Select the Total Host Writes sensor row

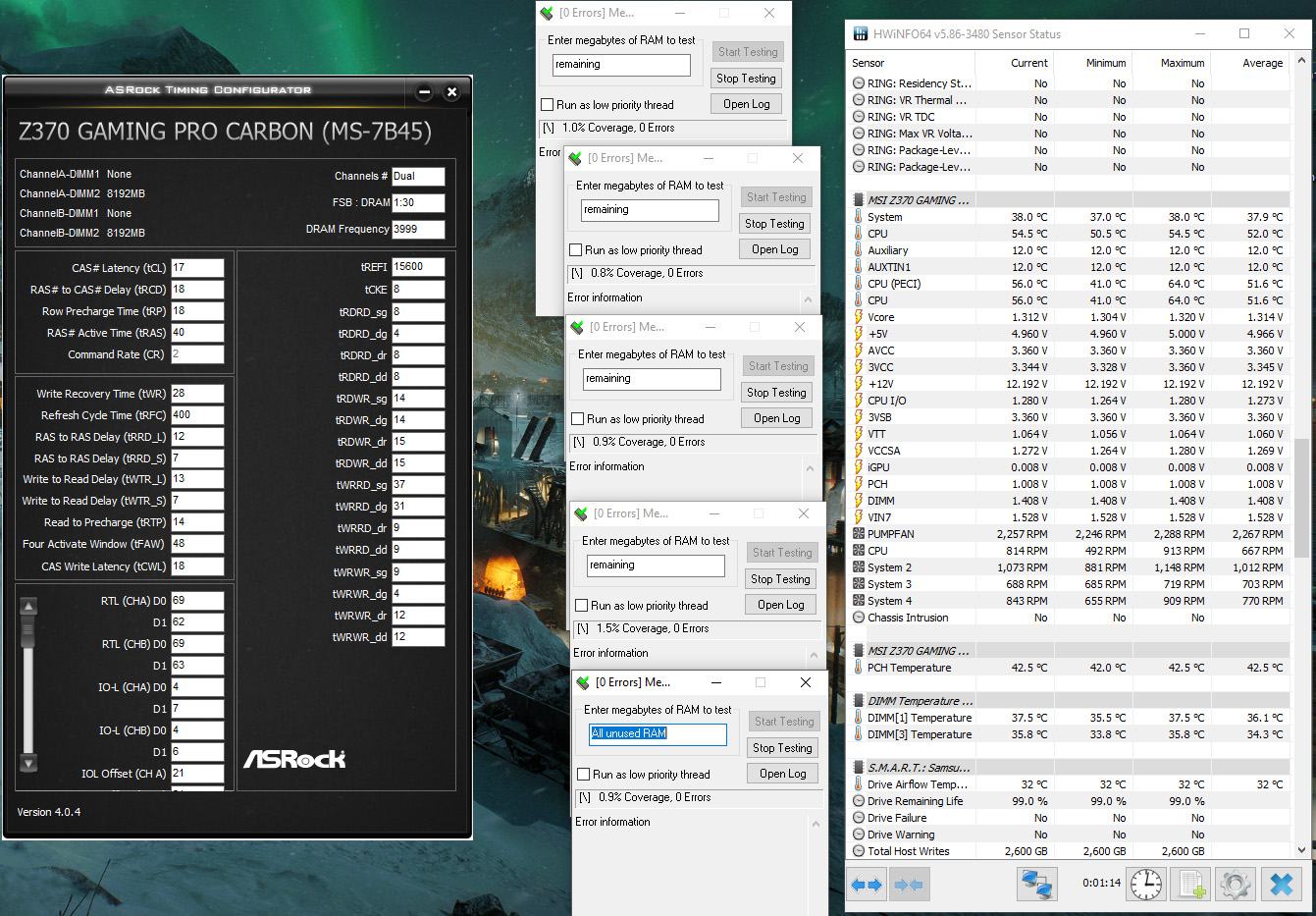tap(1069, 851)
